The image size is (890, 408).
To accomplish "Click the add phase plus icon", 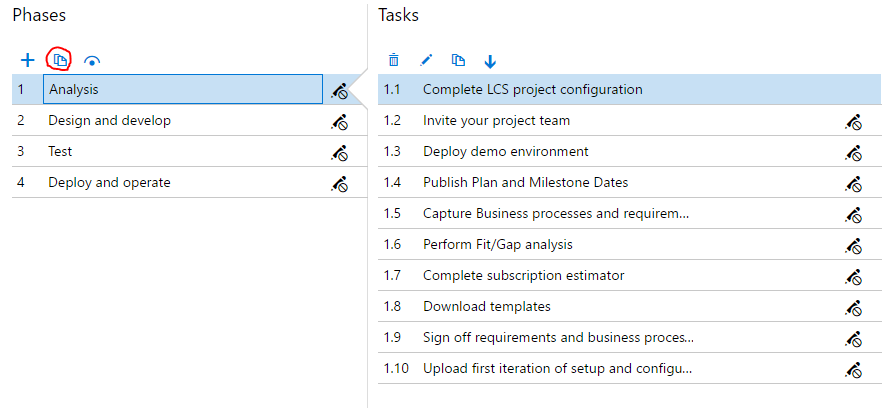I will 27,61.
